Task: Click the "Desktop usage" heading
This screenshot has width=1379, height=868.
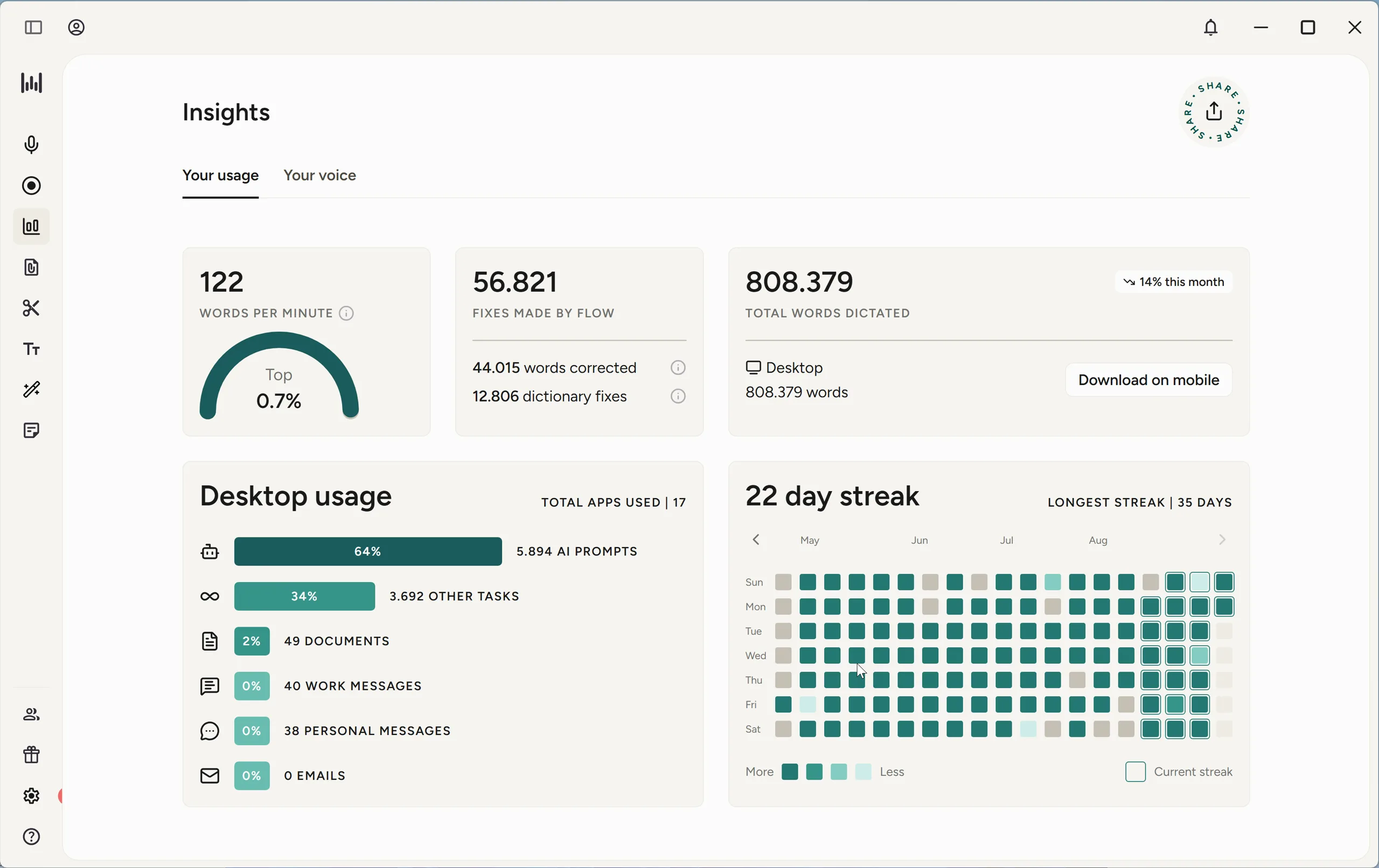Action: click(x=296, y=496)
